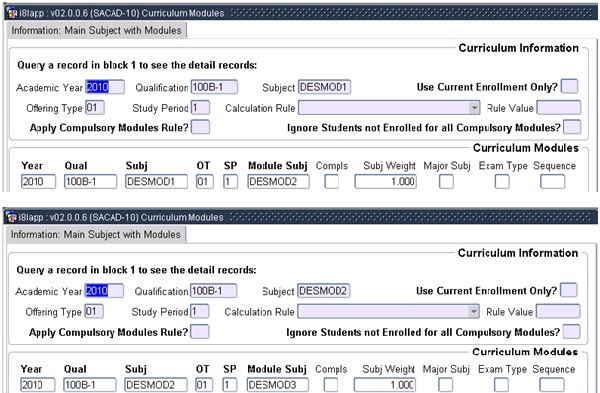Tick Major Subj checkbox for DESMOD3 module row
This screenshot has height=393, width=600.
click(x=445, y=385)
